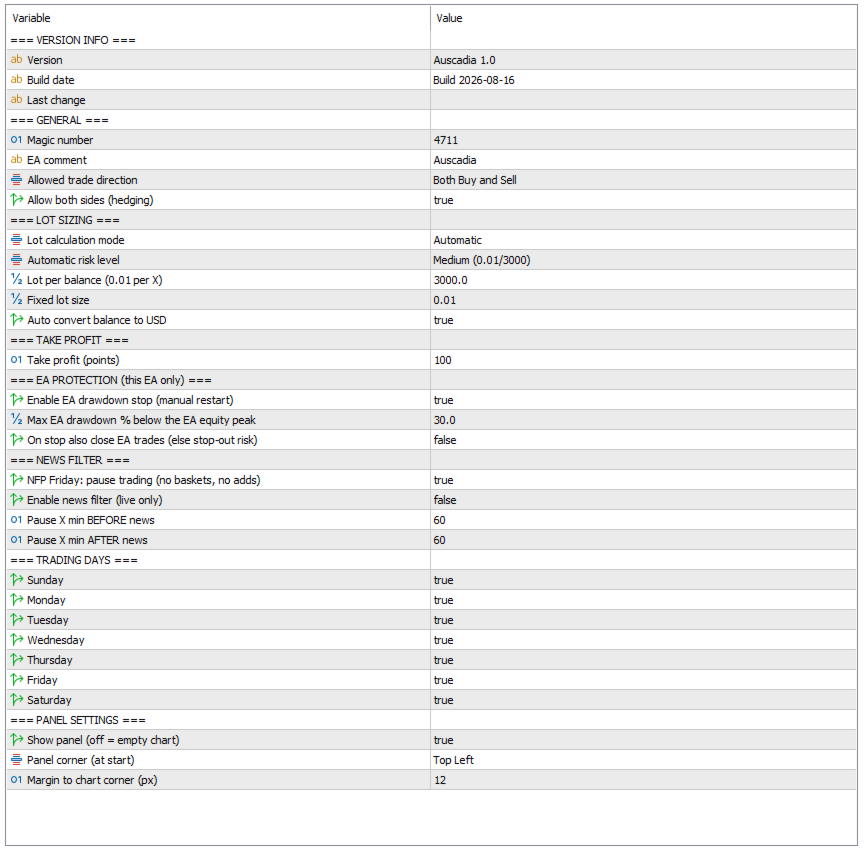Click the enum icon next to Panel corner
This screenshot has height=849, width=865.
coord(17,760)
